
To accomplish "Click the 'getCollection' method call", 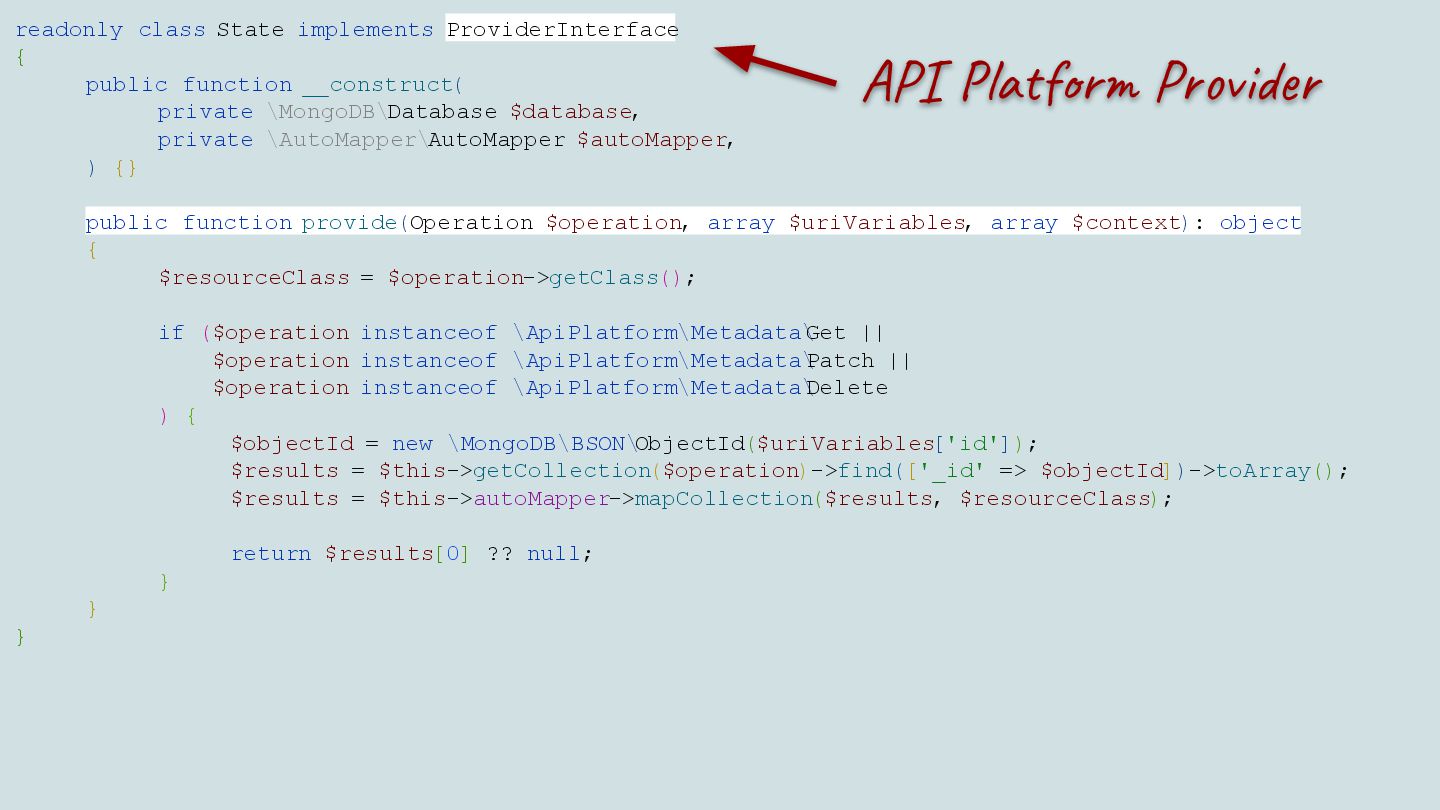I will [x=562, y=471].
